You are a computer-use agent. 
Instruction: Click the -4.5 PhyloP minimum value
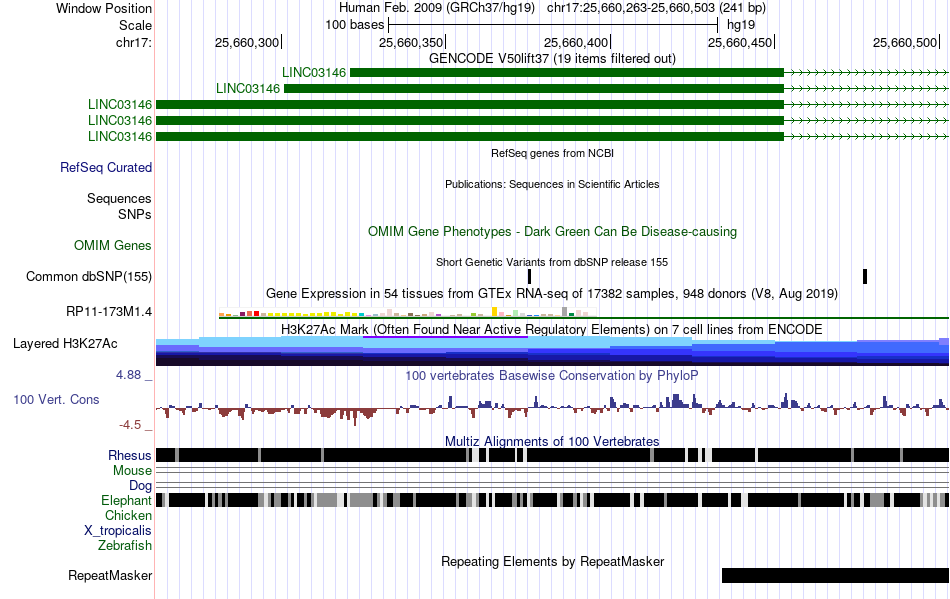(130, 425)
